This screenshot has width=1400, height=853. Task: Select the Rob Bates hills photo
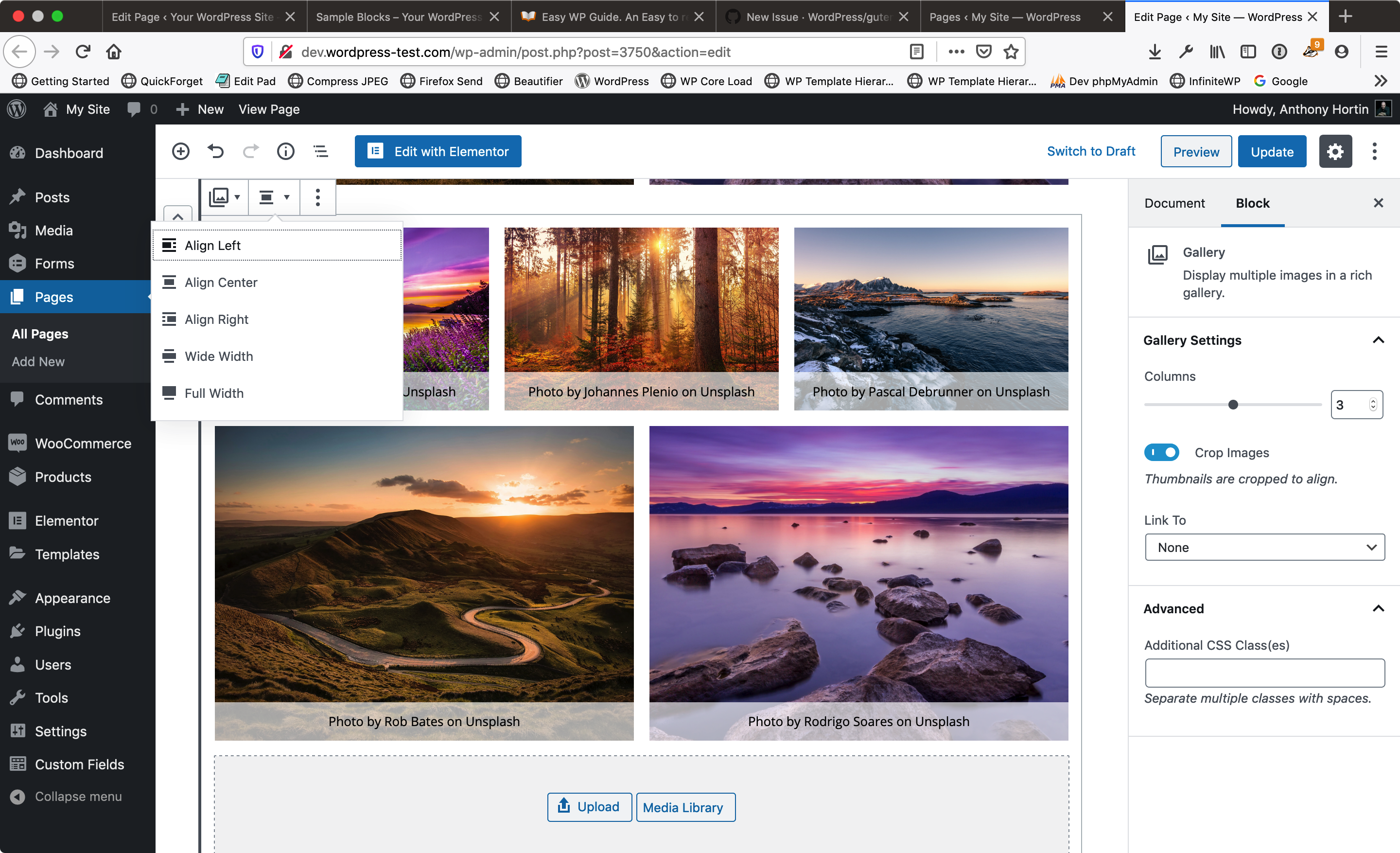coord(424,583)
